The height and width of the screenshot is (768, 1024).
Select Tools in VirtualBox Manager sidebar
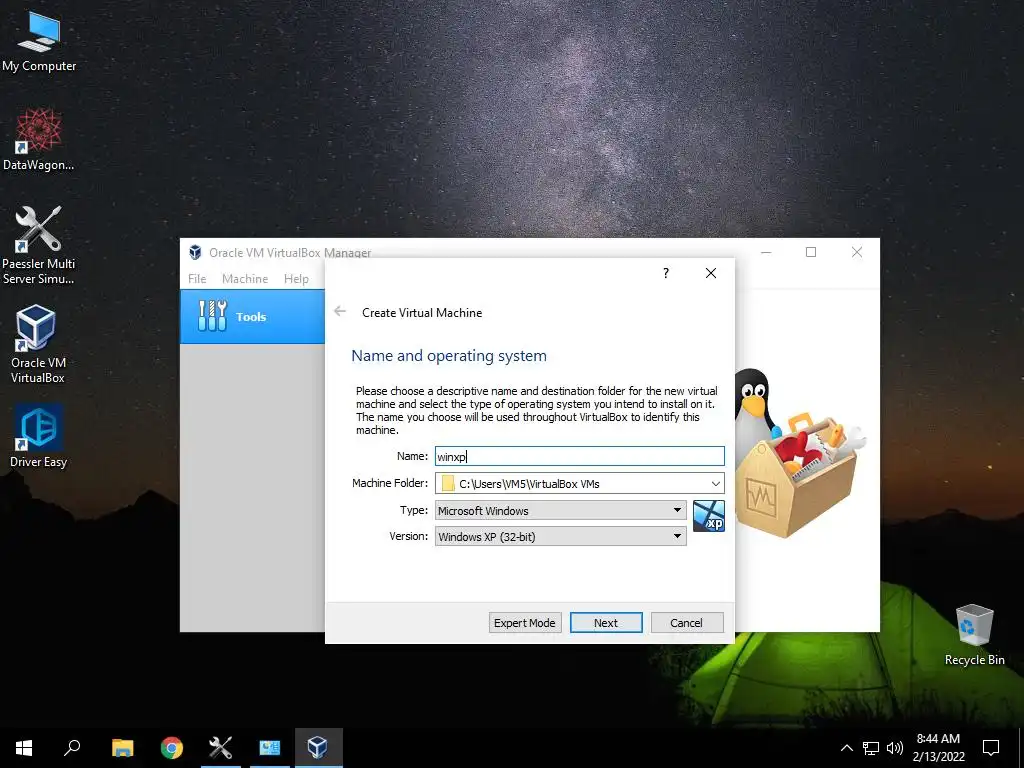[252, 317]
